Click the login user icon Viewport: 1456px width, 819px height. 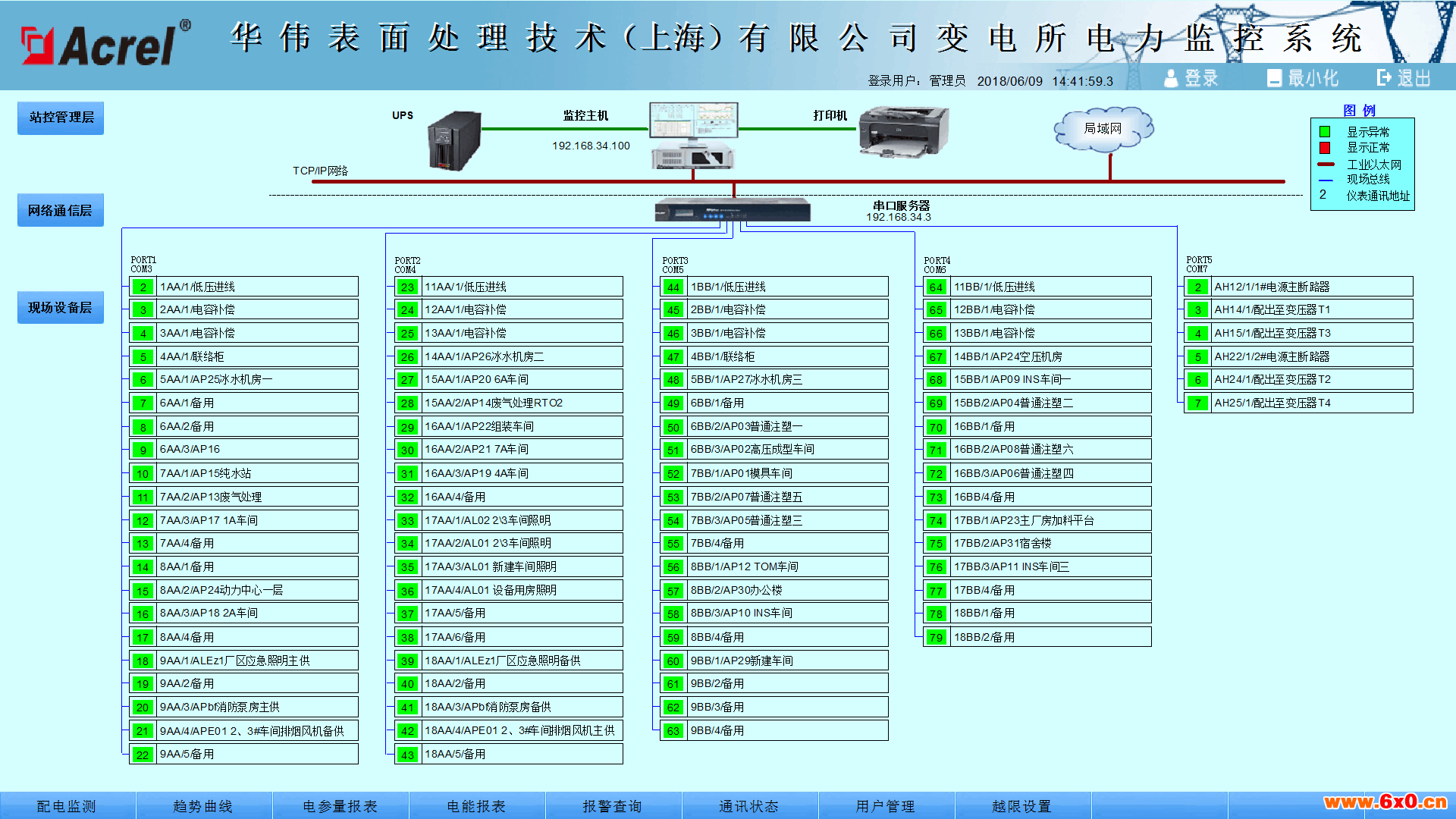(1172, 78)
